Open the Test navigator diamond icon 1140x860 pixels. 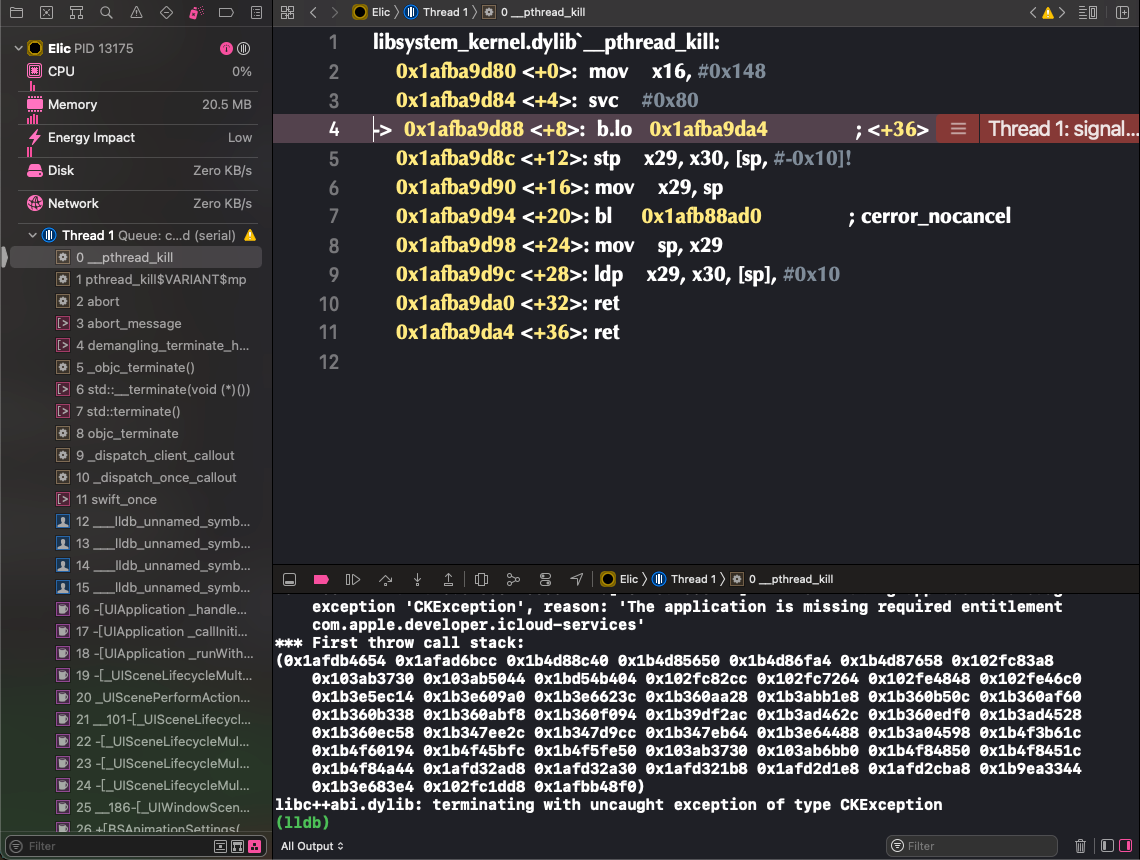166,12
